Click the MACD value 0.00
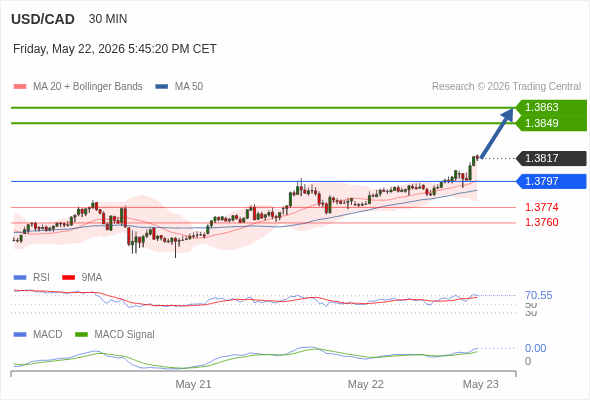 (x=535, y=348)
